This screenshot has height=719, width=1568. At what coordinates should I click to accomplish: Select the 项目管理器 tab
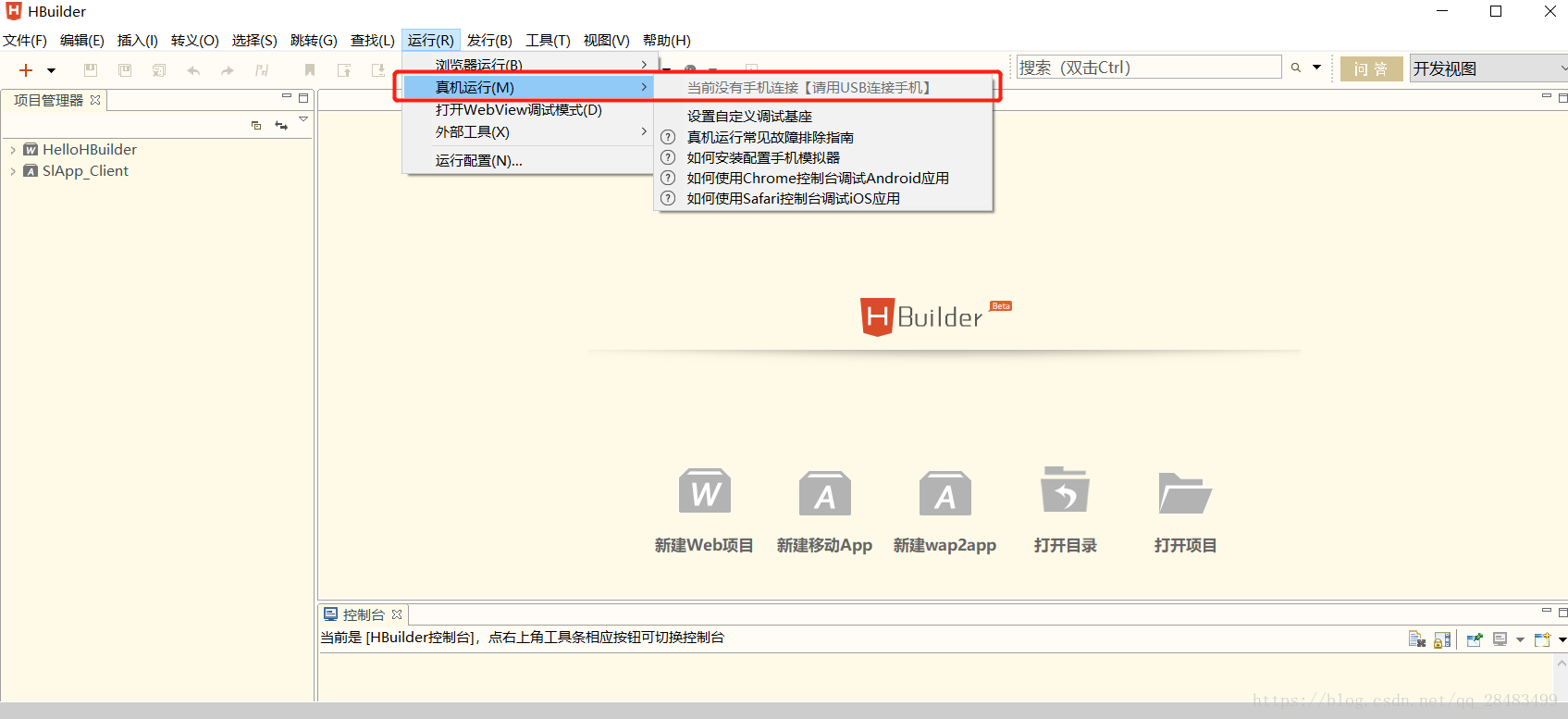(x=48, y=100)
